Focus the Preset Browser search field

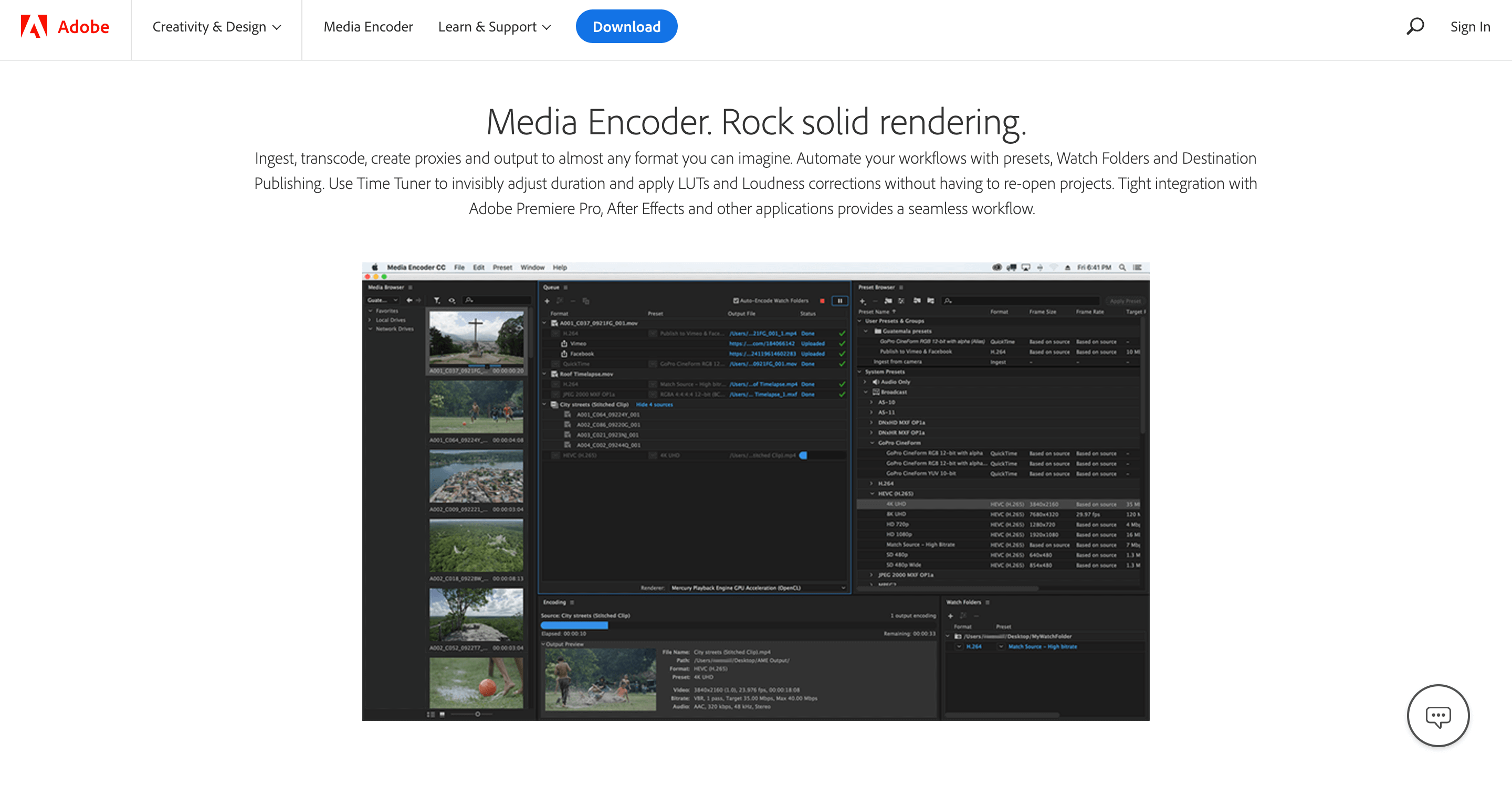[x=1020, y=301]
